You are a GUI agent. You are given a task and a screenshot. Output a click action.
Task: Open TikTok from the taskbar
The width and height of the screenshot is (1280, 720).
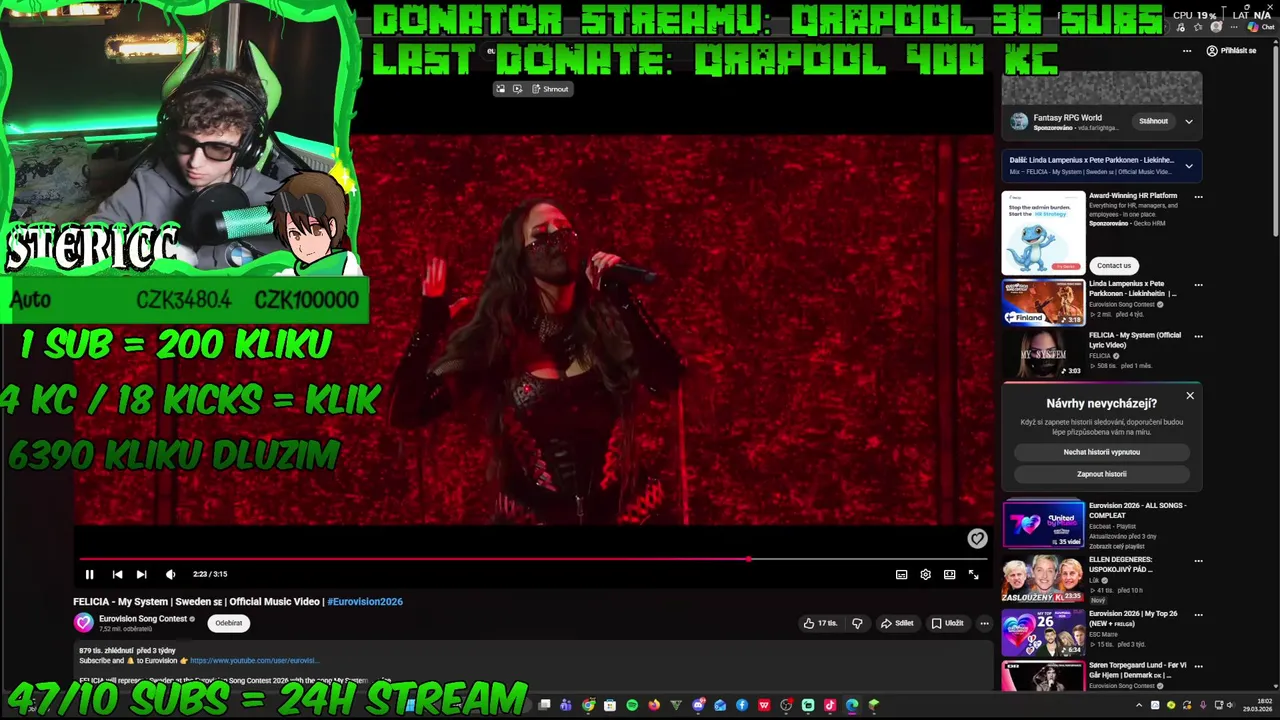830,705
